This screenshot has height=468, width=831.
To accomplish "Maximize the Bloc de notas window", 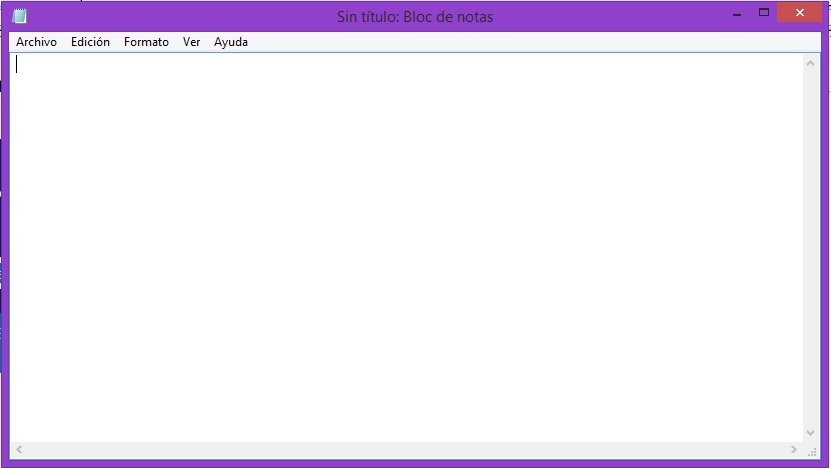I will point(764,13).
